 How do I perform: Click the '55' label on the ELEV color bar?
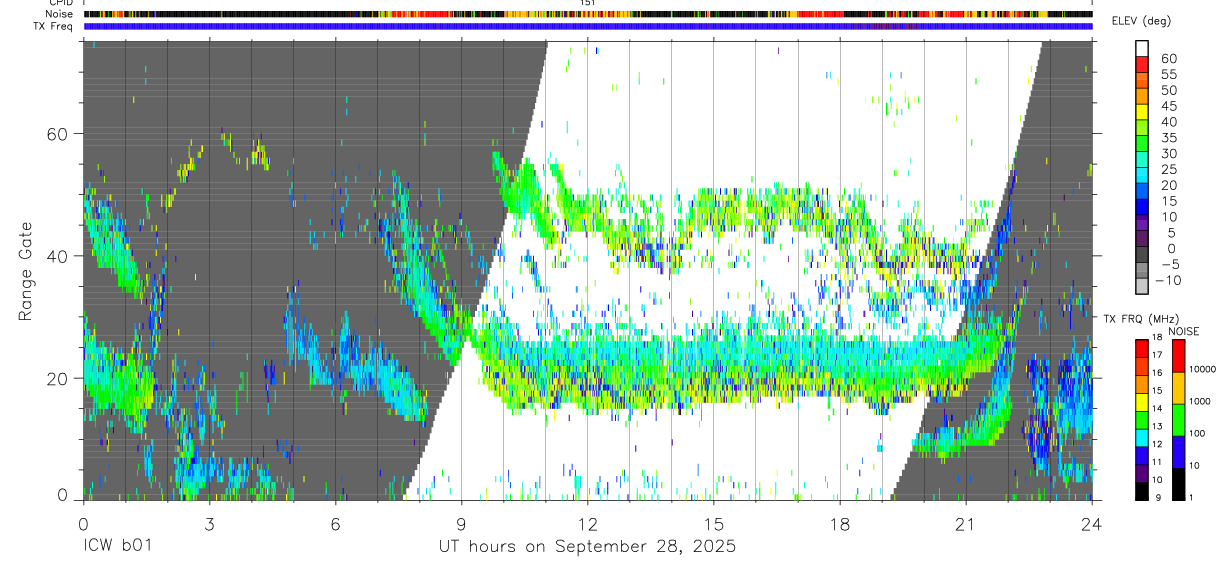(1167, 74)
